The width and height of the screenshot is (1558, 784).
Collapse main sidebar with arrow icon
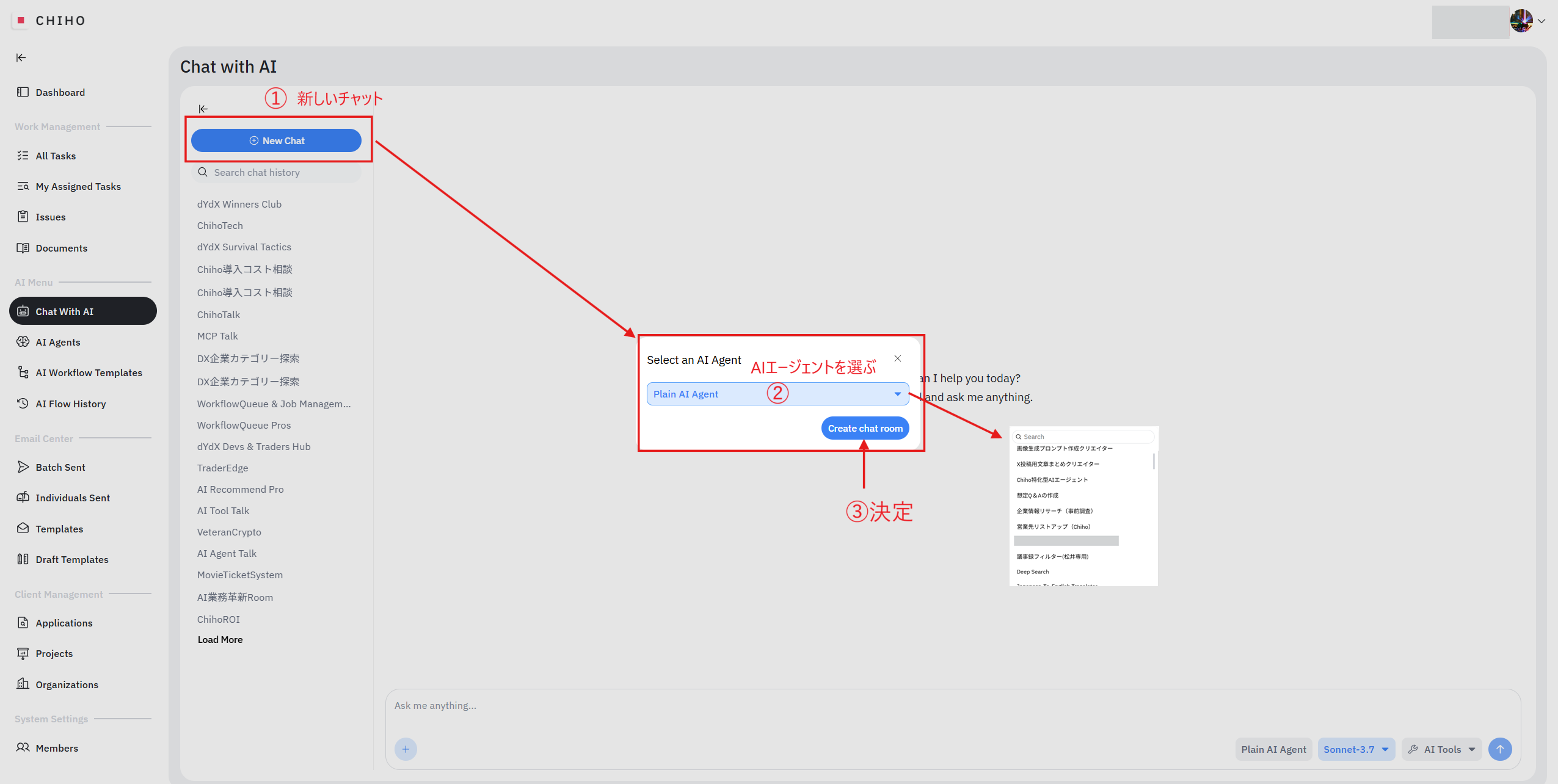coord(21,57)
